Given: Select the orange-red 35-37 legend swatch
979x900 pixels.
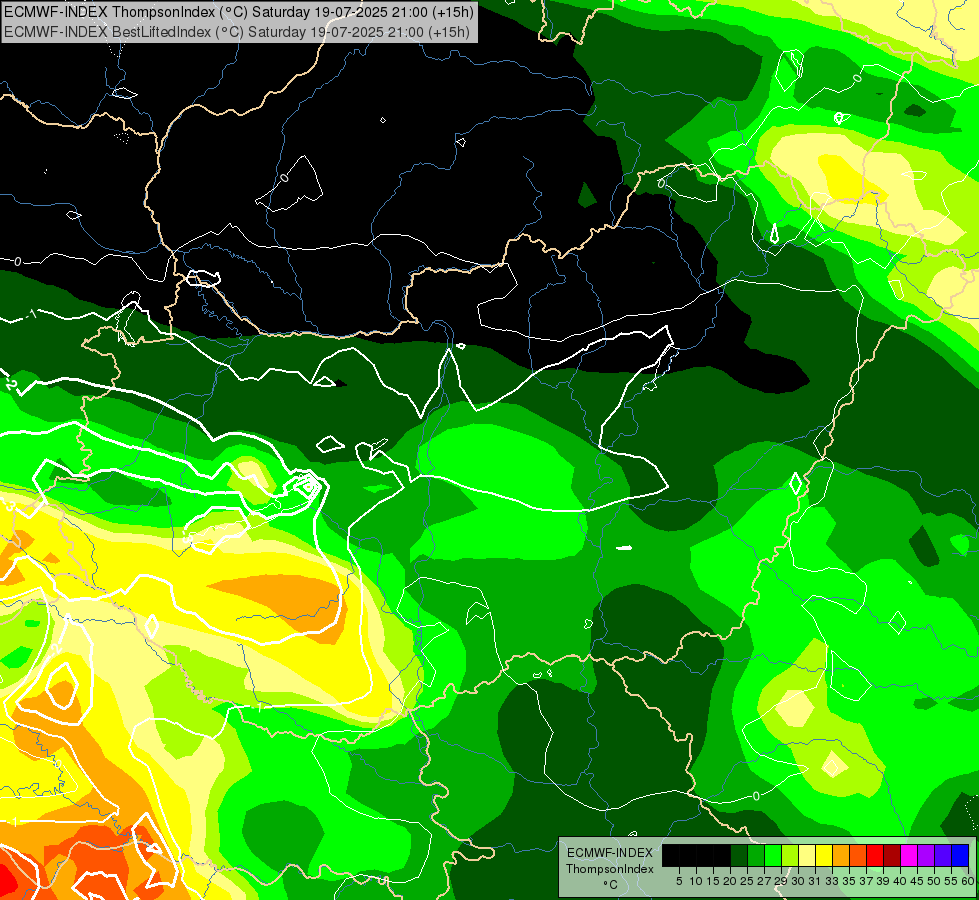Looking at the screenshot, I should click(858, 855).
